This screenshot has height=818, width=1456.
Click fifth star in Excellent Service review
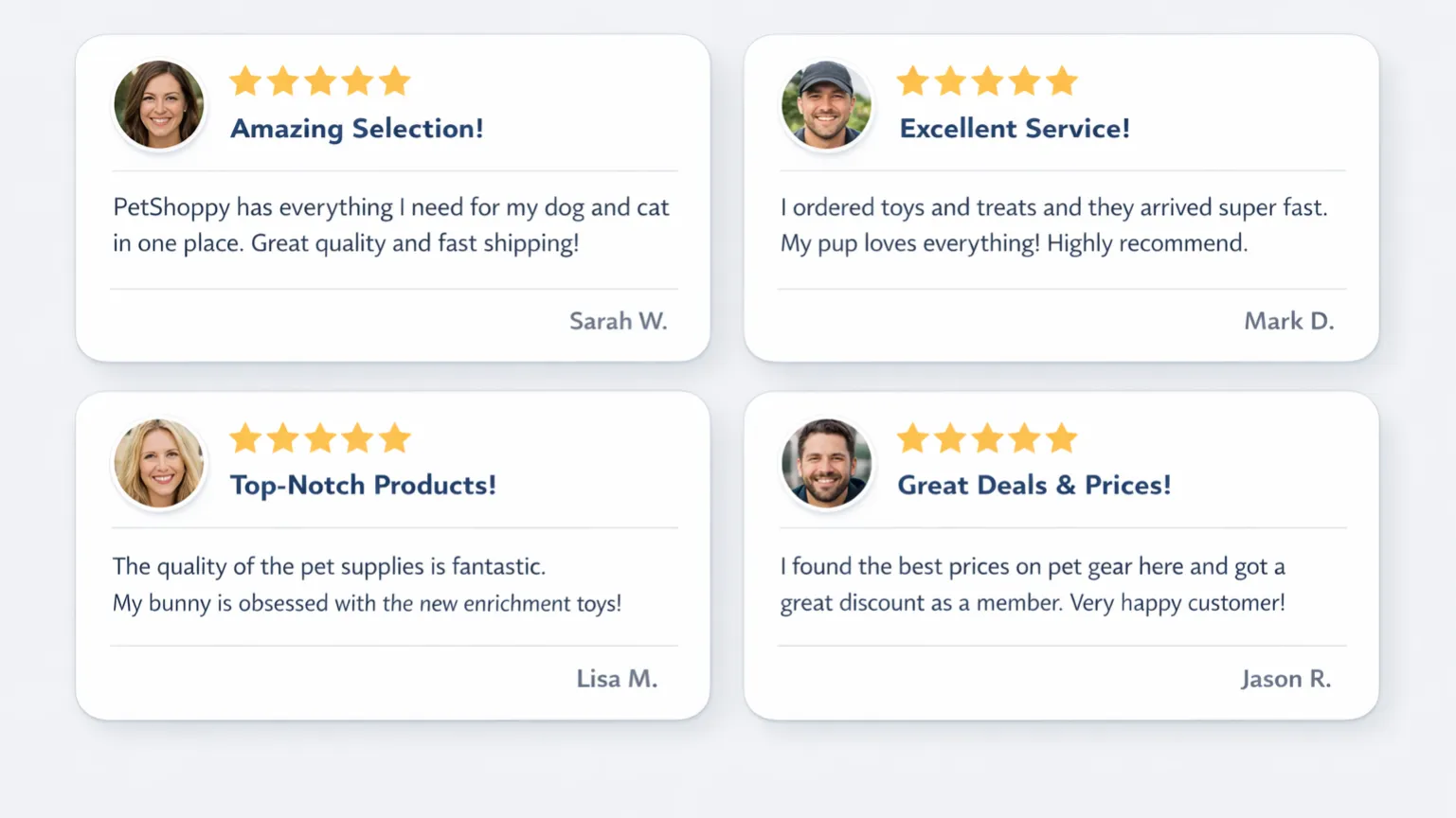coord(1062,81)
